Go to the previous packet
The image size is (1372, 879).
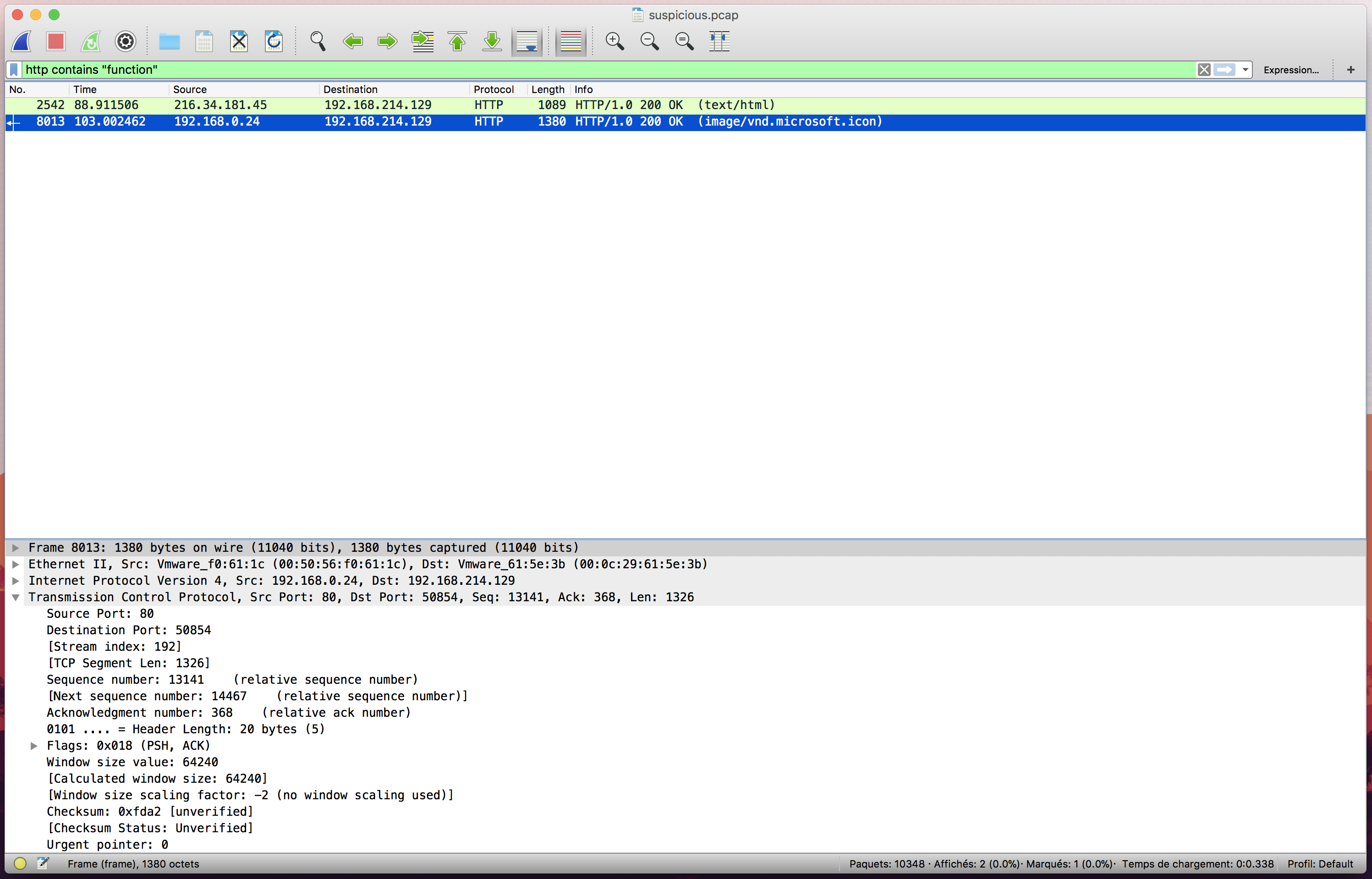[353, 41]
